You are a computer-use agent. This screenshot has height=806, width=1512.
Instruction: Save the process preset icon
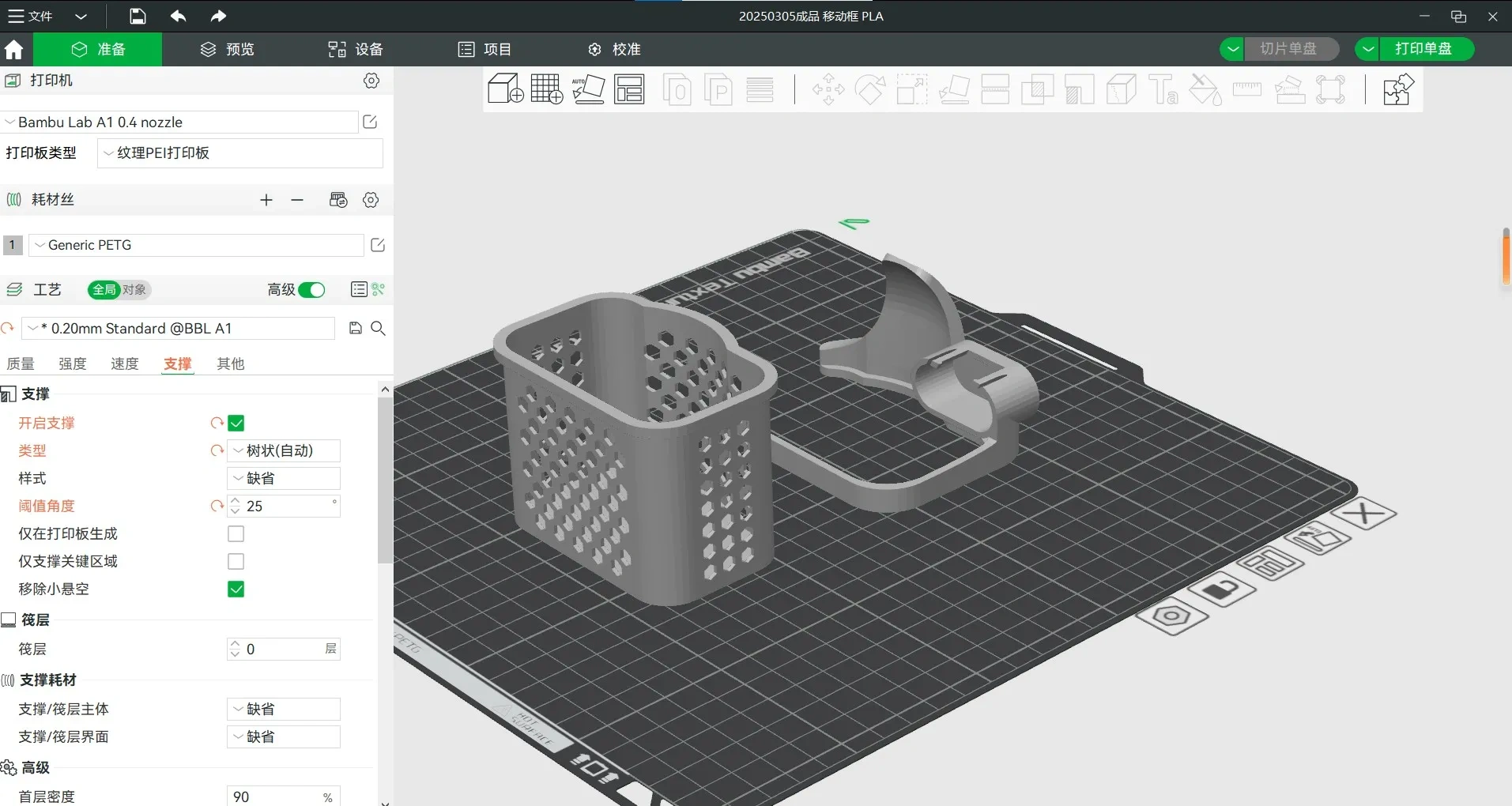click(x=356, y=328)
